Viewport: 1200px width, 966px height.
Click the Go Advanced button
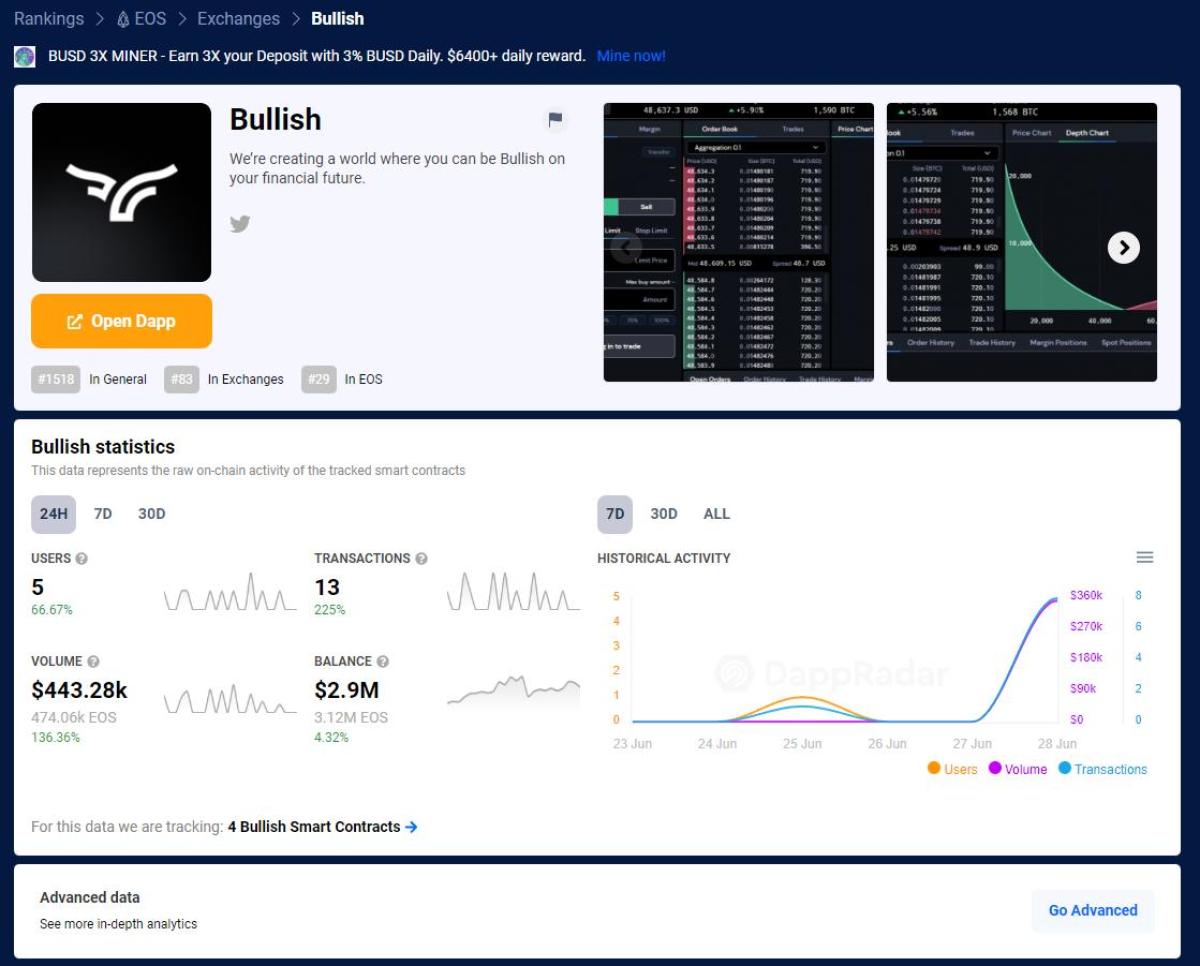pyautogui.click(x=1092, y=910)
